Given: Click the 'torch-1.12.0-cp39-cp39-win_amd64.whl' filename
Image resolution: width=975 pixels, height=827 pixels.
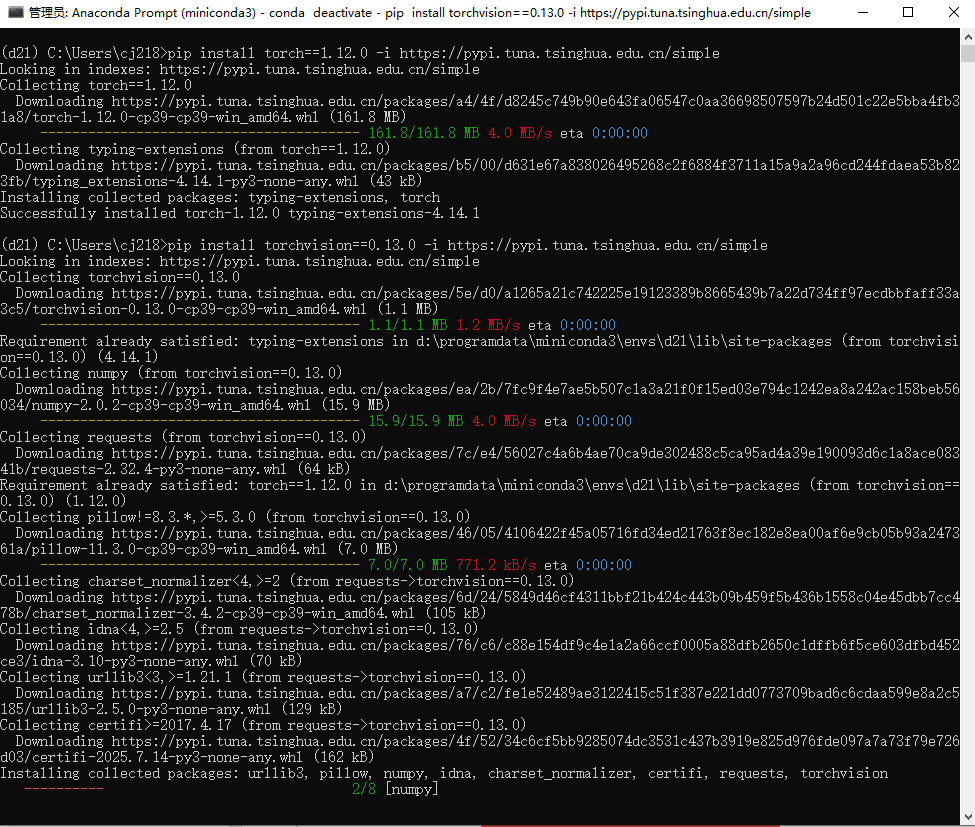Looking at the screenshot, I should click(175, 118).
